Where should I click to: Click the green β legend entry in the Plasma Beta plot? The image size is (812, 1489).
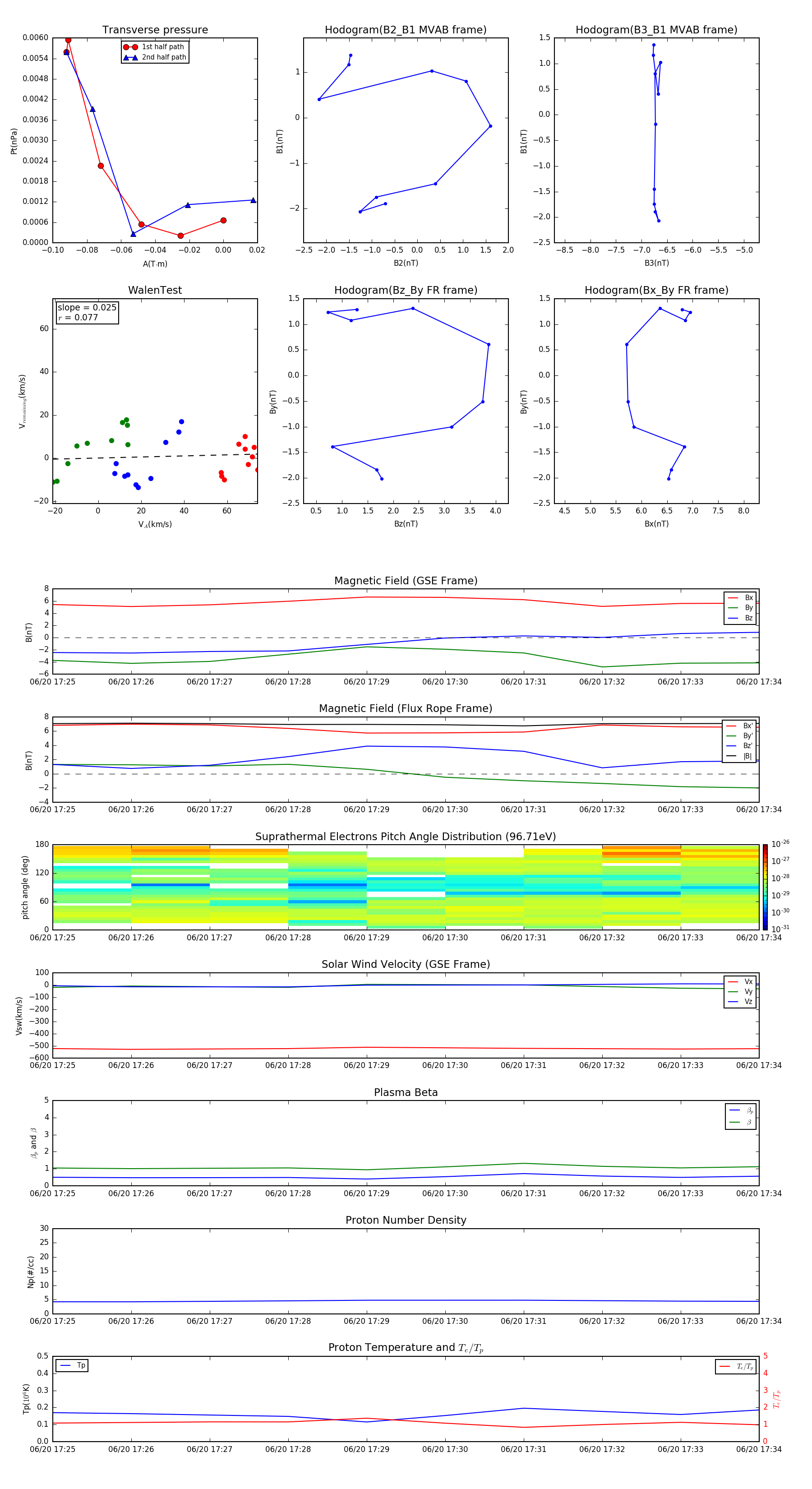tap(741, 1122)
